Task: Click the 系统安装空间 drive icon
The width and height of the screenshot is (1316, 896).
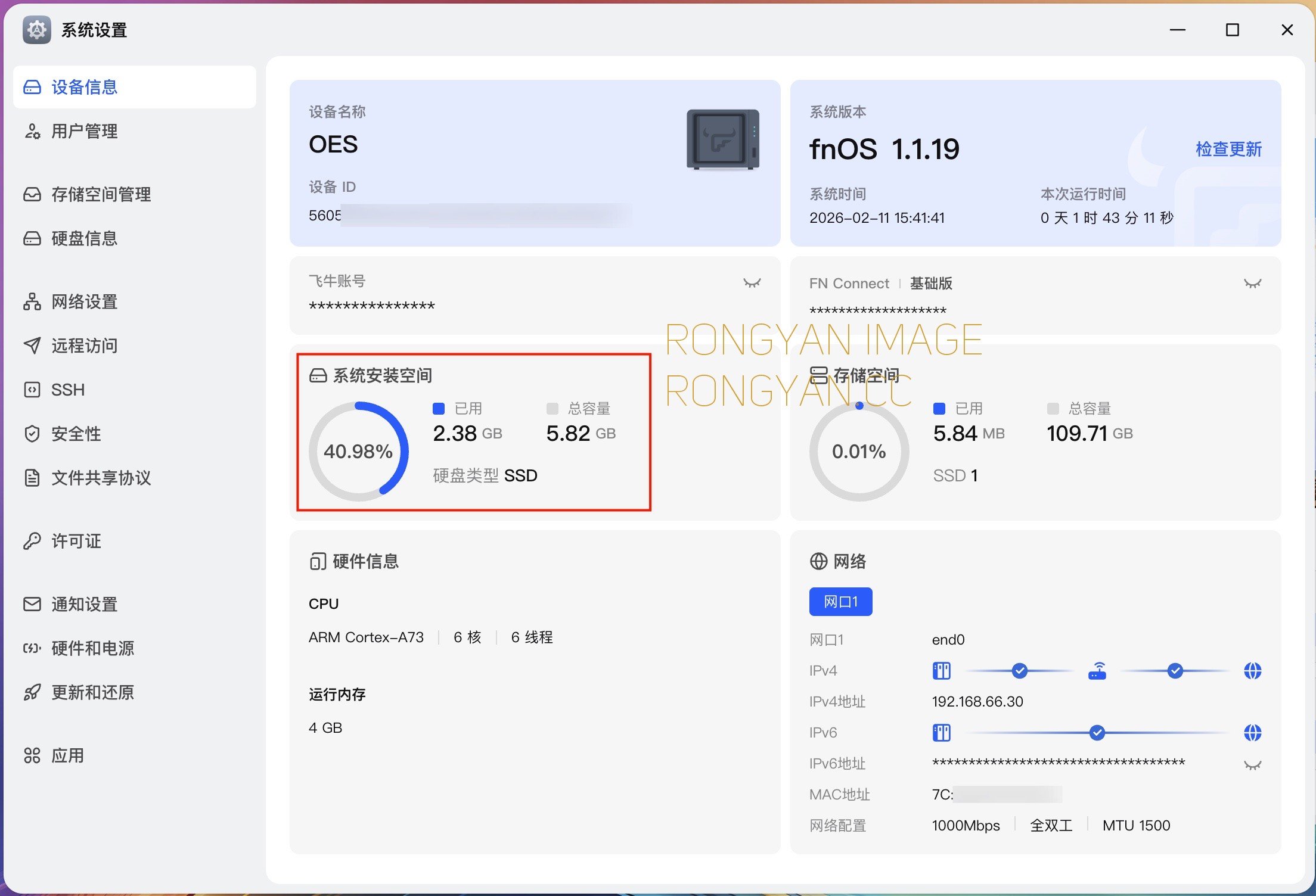Action: pos(318,375)
